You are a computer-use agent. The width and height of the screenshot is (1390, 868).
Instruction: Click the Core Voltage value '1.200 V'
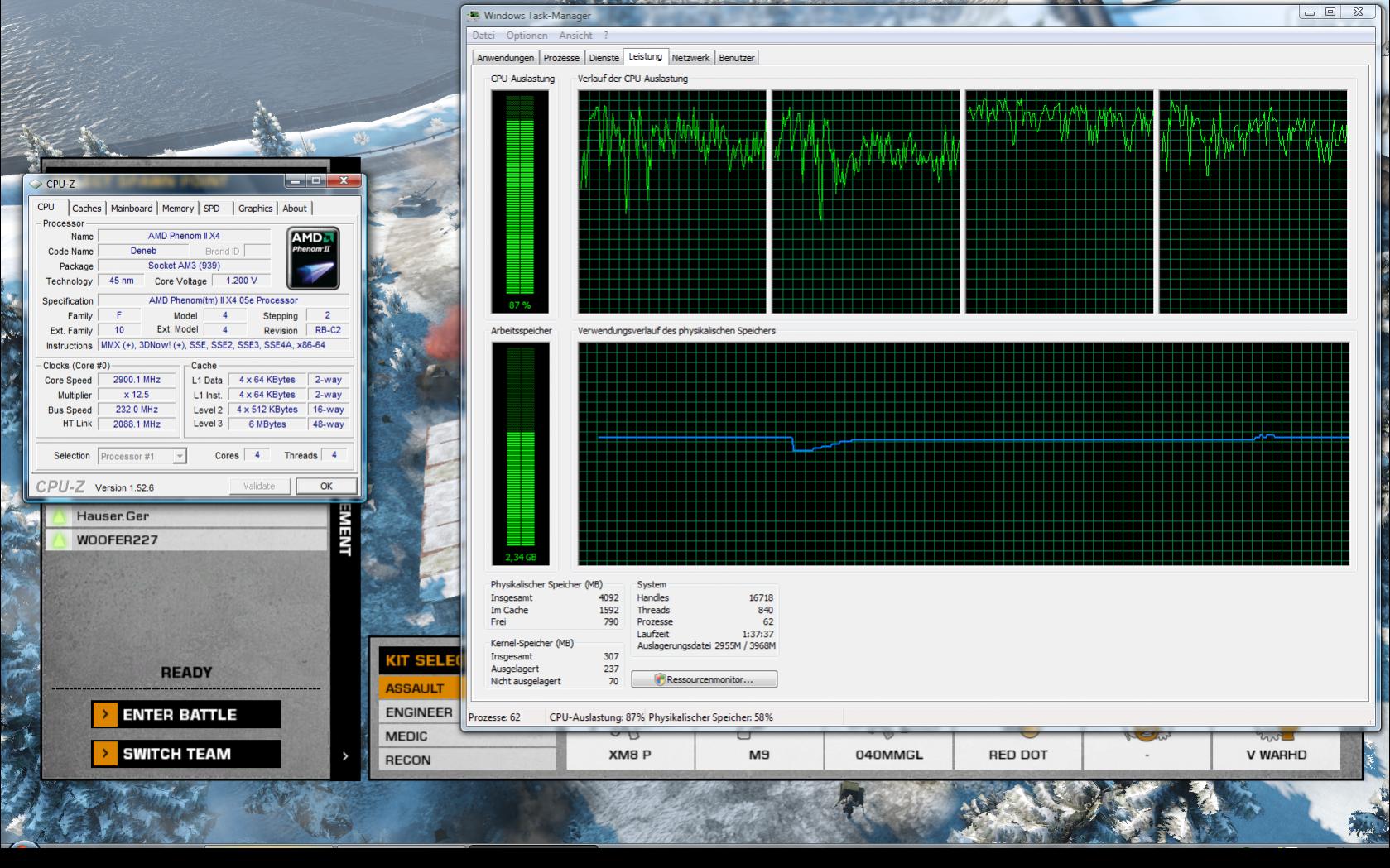pyautogui.click(x=242, y=281)
